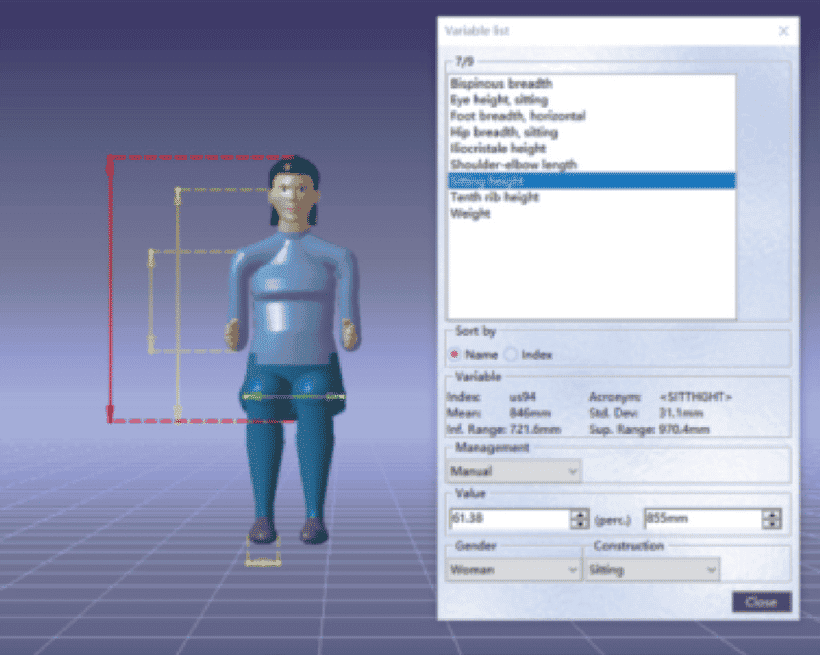
Task: Increase the percentile value with stepper arrows
Action: (x=579, y=514)
